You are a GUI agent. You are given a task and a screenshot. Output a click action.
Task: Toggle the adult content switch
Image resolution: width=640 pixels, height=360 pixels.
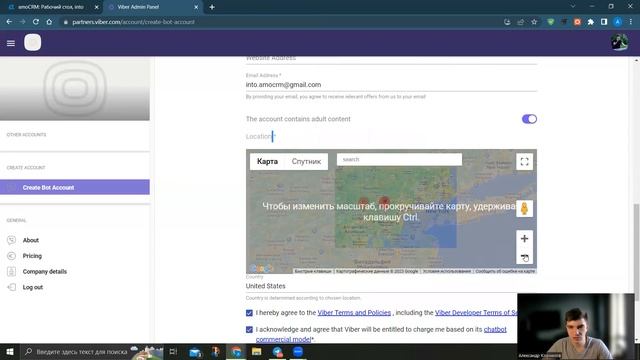click(529, 119)
